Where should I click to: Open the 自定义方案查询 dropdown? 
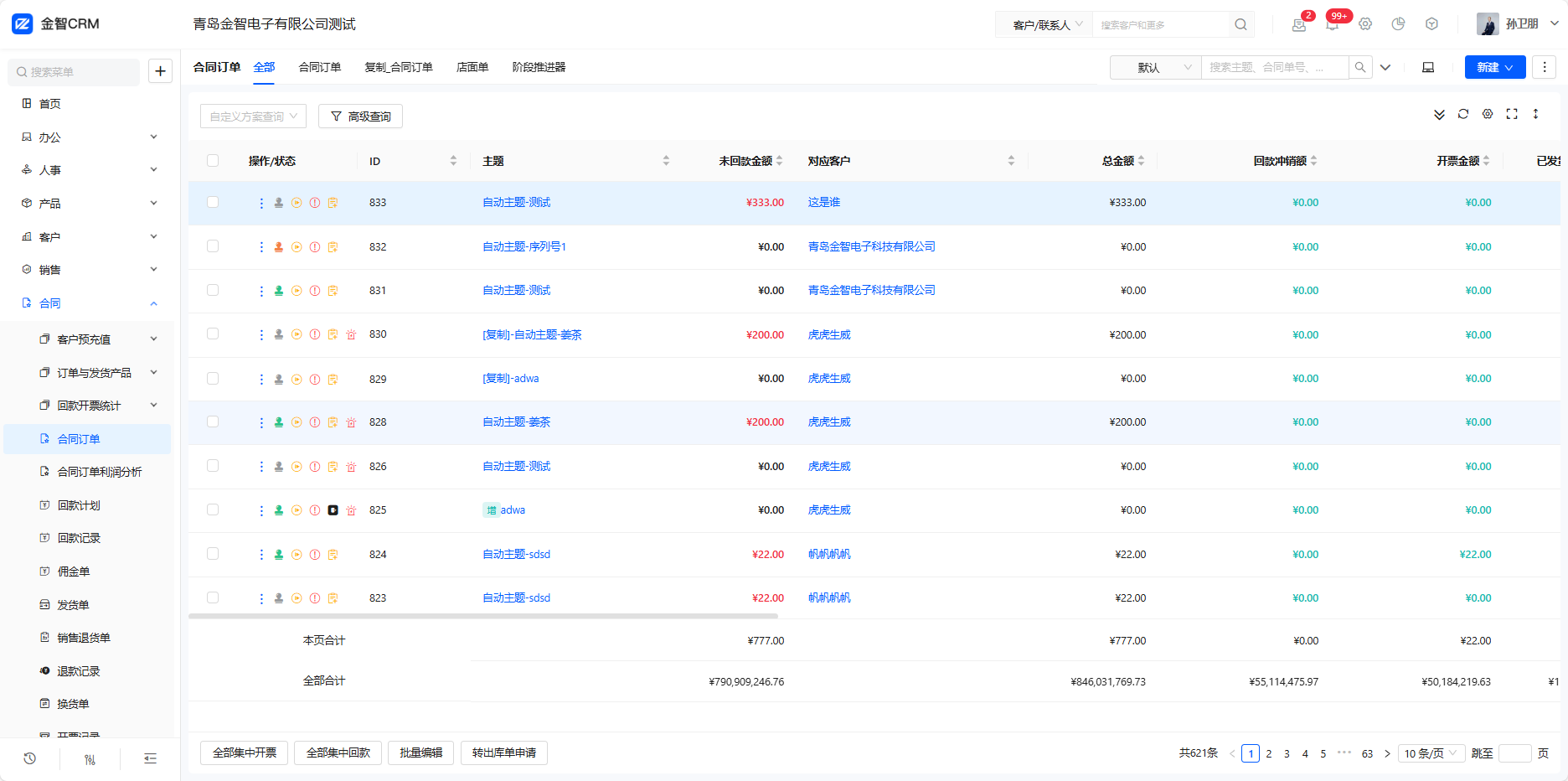(x=253, y=116)
